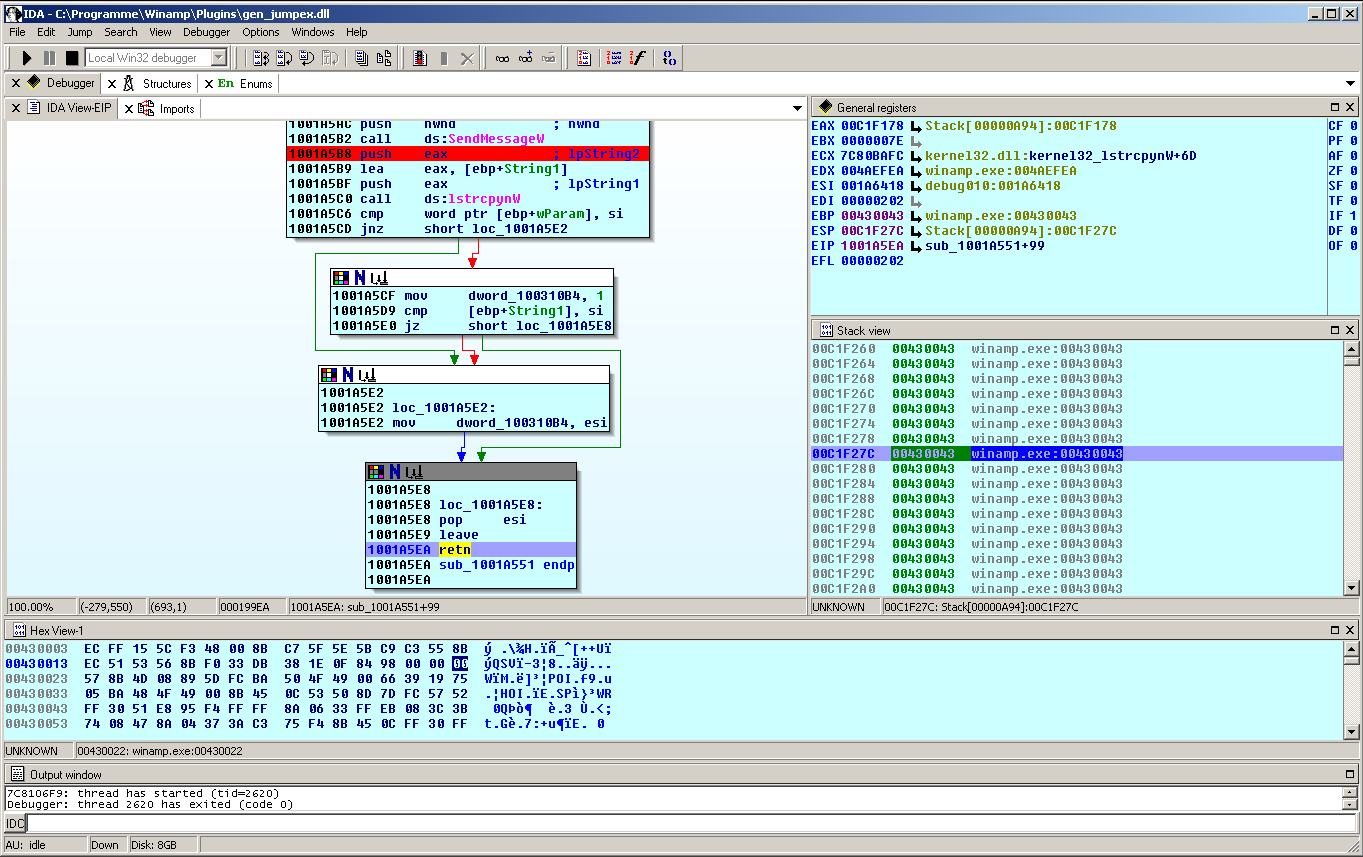Close the Debugger tab with its X
The image size is (1363, 857).
pyautogui.click(x=15, y=84)
